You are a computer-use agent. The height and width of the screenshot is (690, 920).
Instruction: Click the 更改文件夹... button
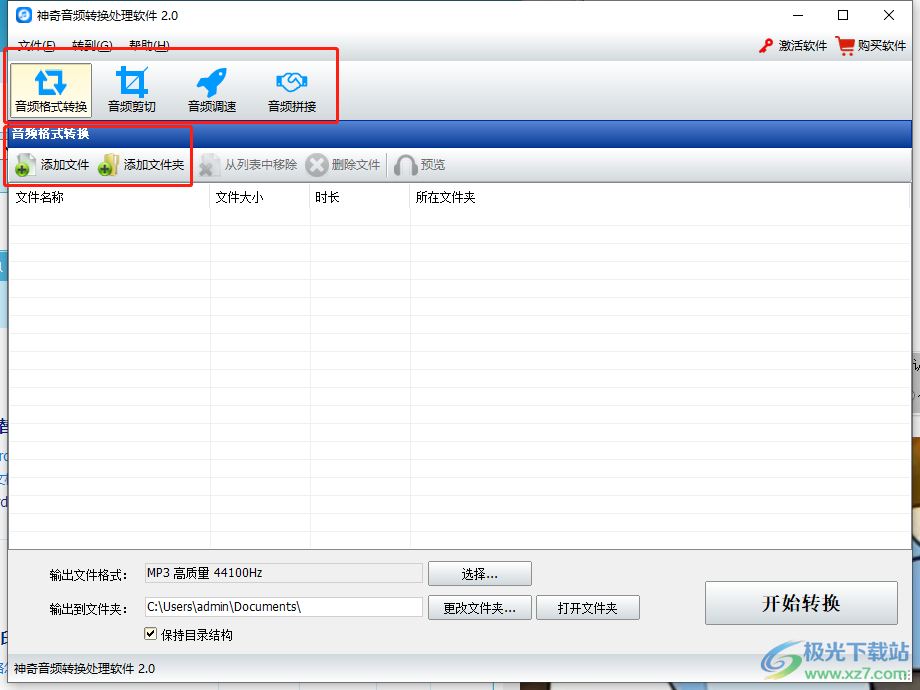coord(479,608)
